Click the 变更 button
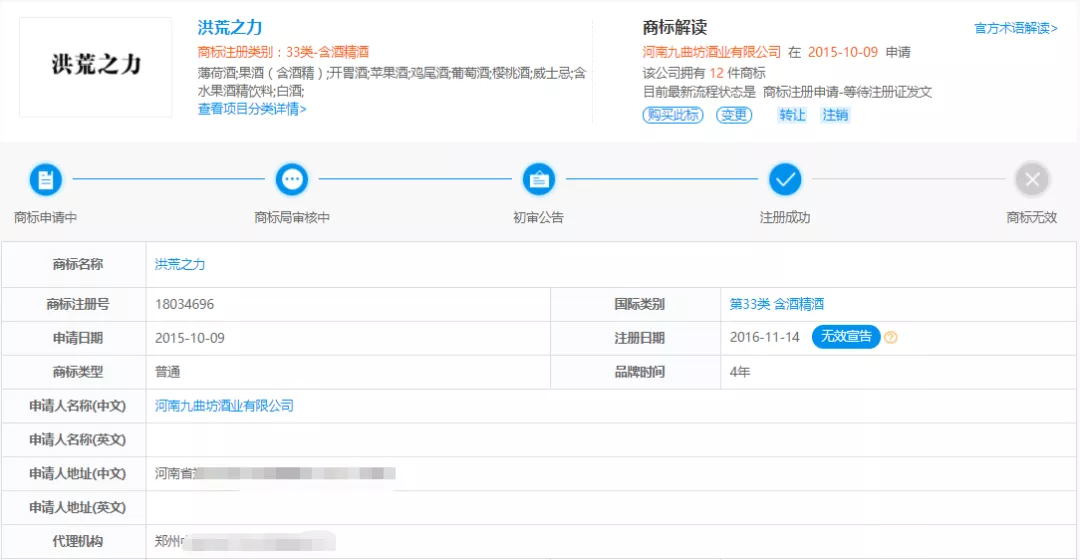The image size is (1080, 560). coord(734,115)
